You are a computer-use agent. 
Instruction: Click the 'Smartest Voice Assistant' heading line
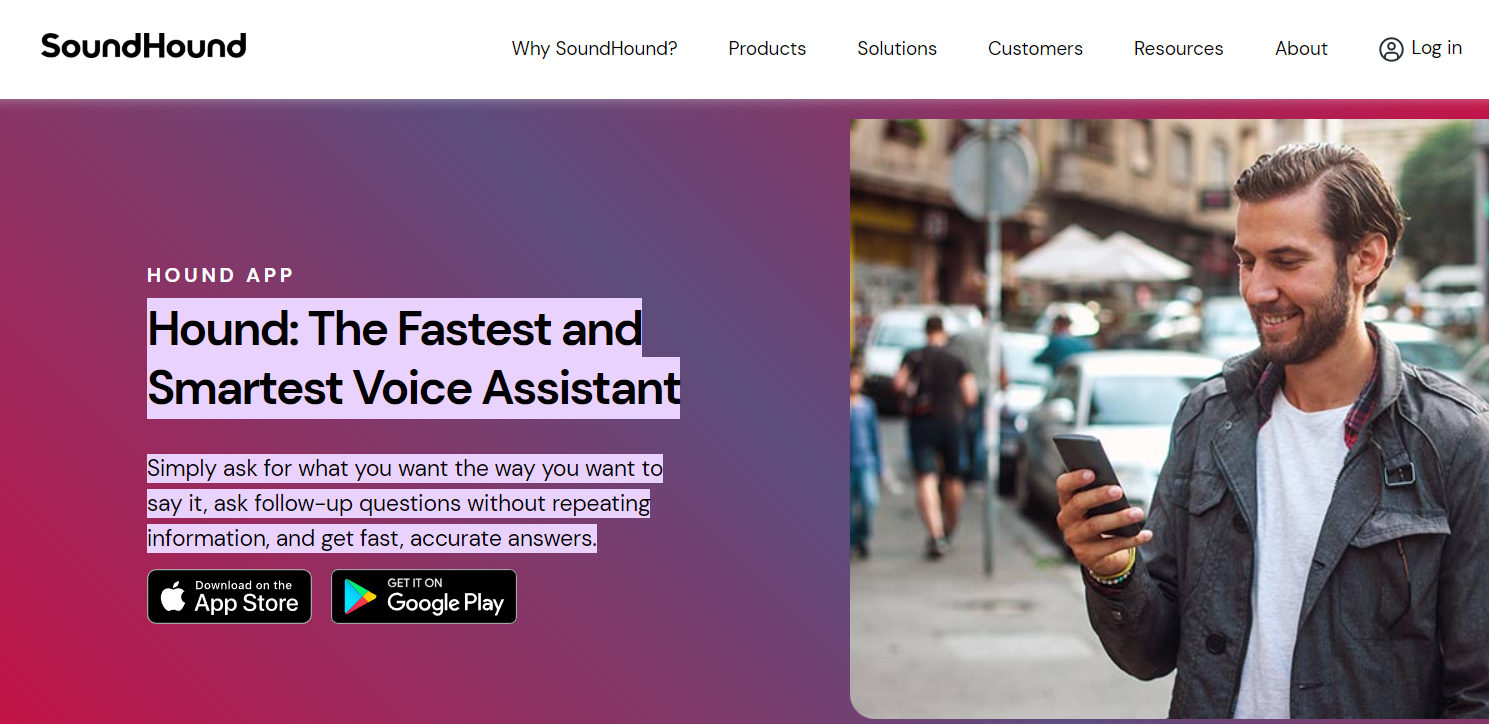414,388
